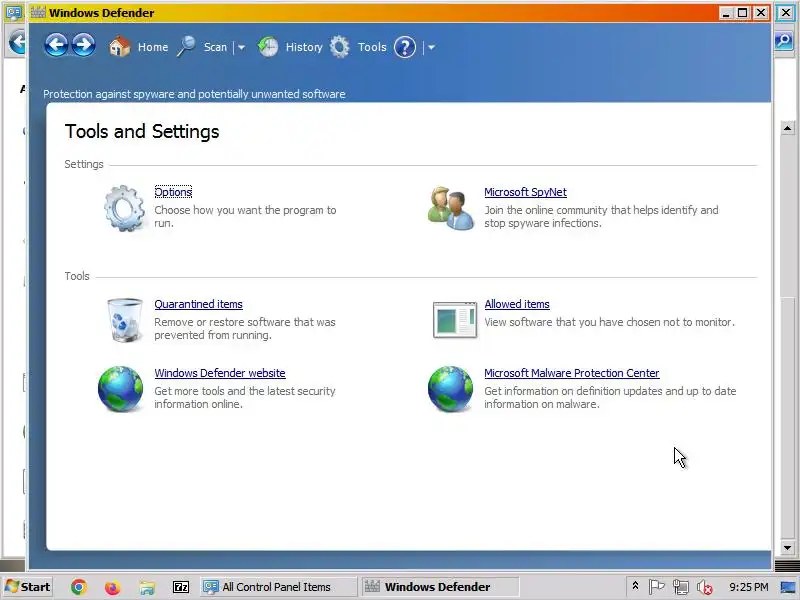Click the Home house icon in the toolbar
The width and height of the screenshot is (800, 600).
(x=120, y=46)
